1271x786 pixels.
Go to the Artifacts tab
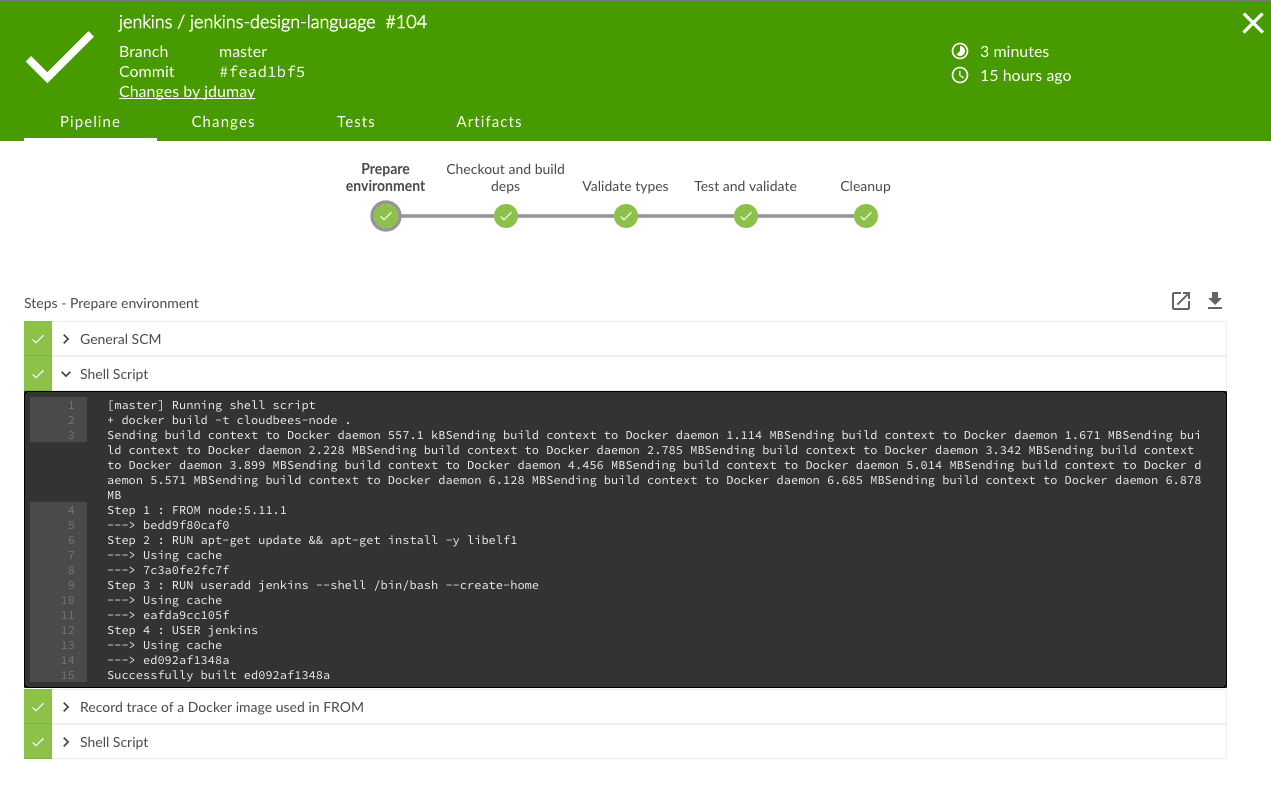pos(489,122)
